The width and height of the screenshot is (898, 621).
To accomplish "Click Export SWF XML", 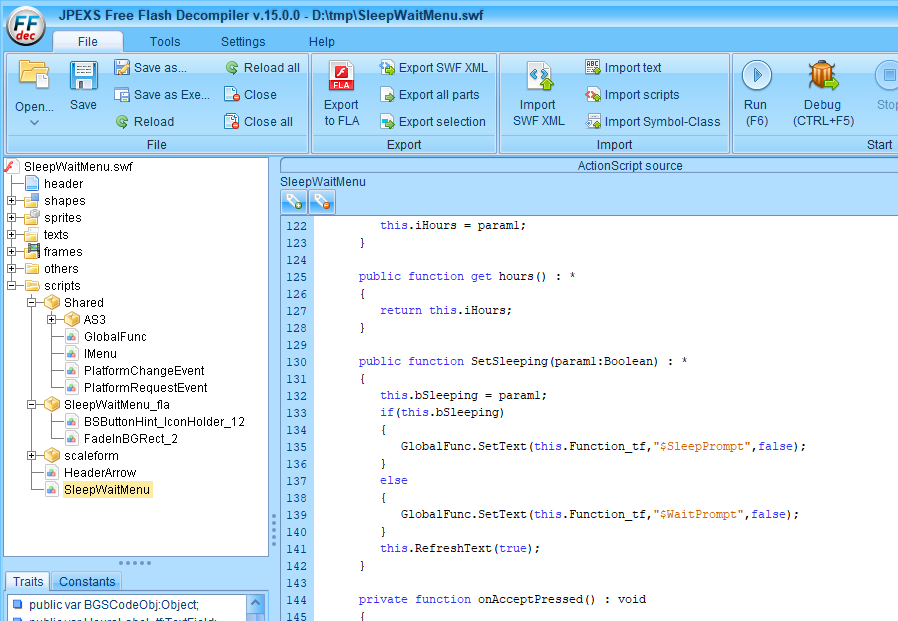I will (x=434, y=68).
